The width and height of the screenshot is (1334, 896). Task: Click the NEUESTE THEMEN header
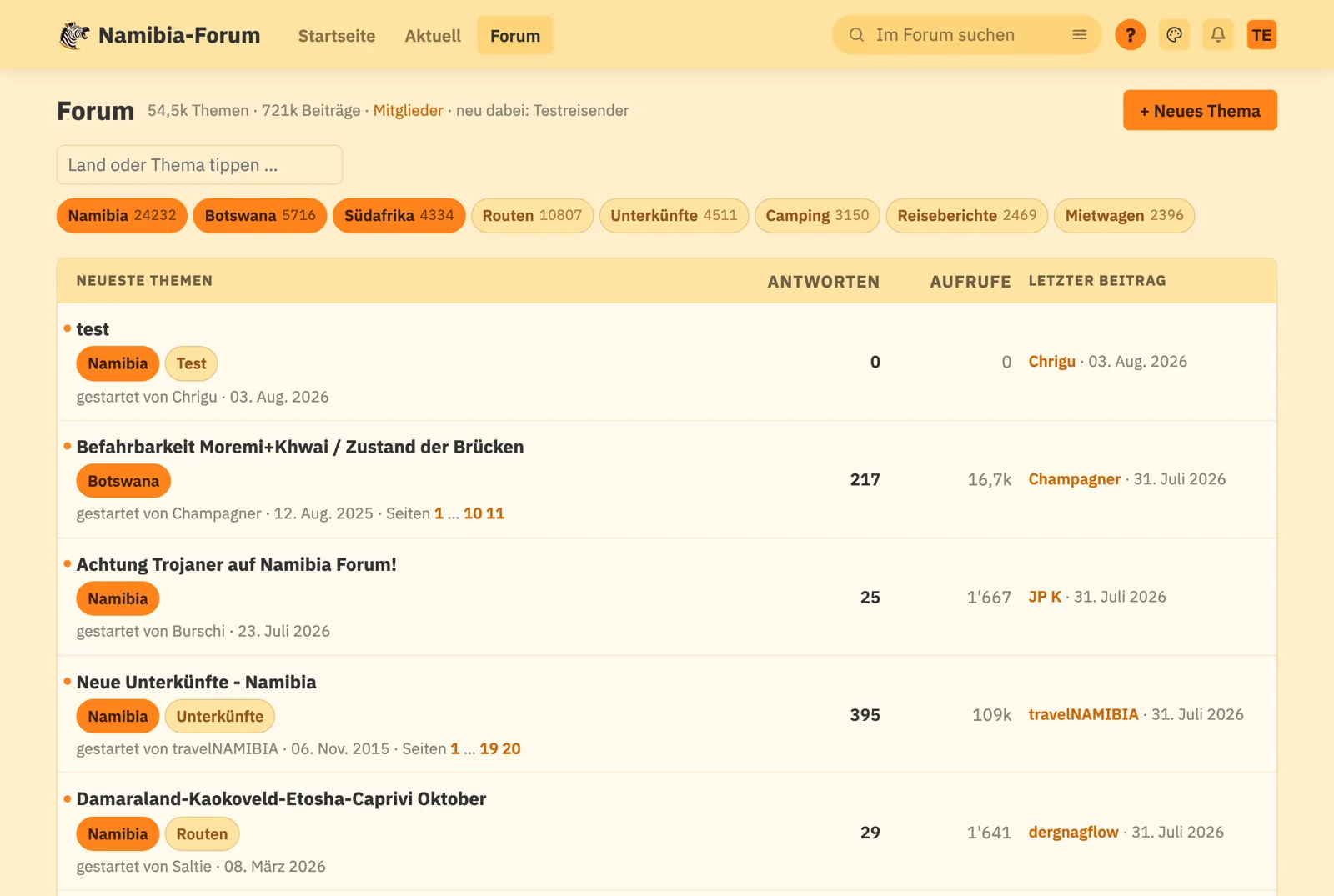coord(144,281)
